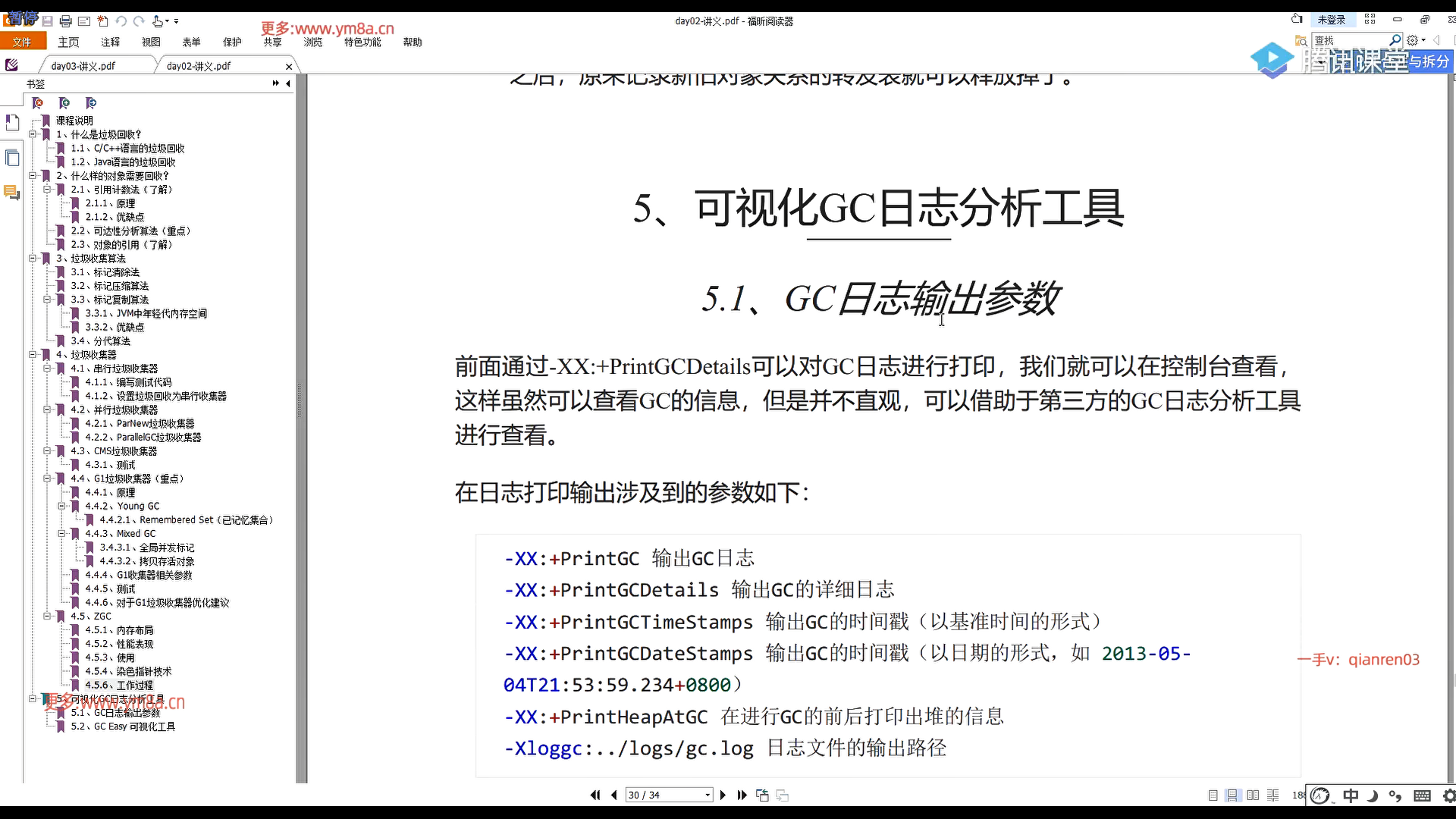Viewport: 1456px width, 819px height.
Task: Switch to day03-讲义.pdf tab
Action: tap(83, 66)
